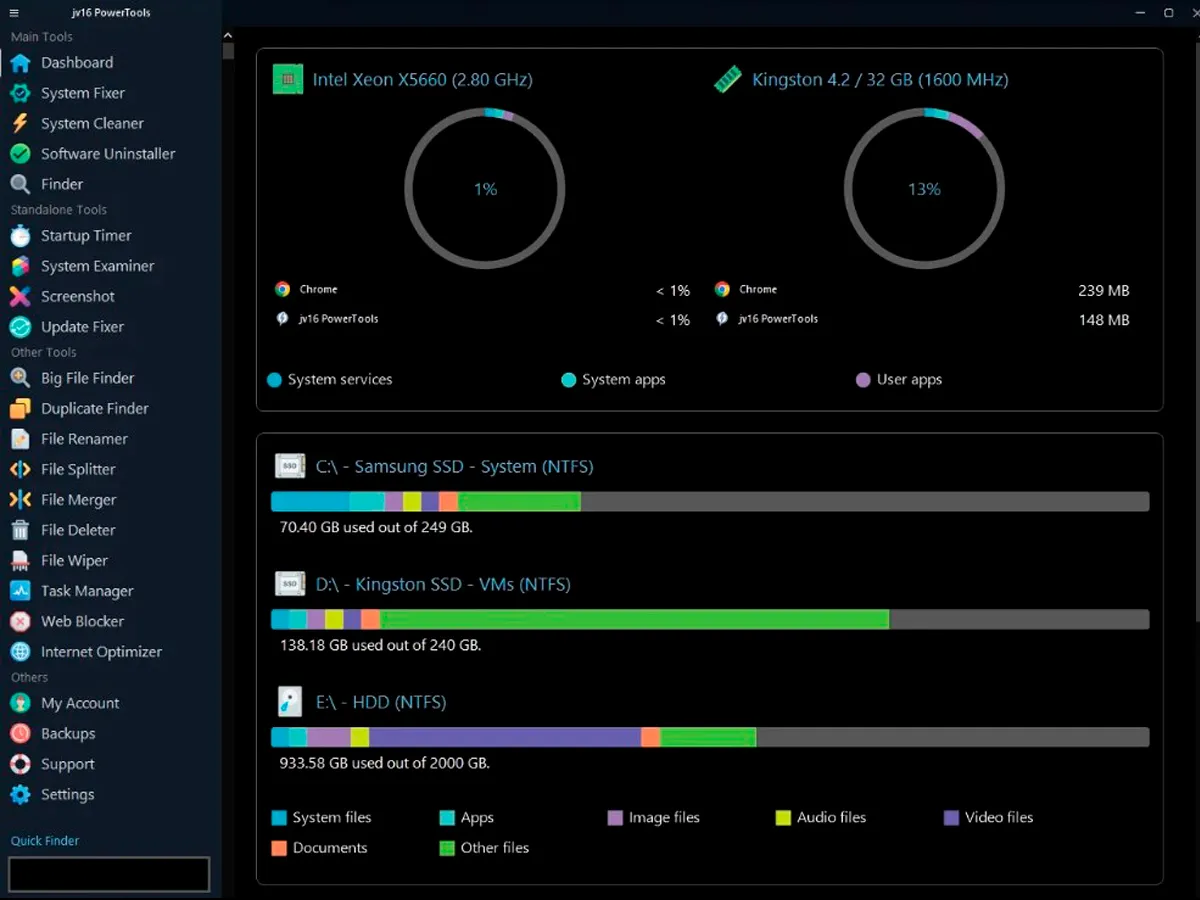Click the File Merger icon

[x=20, y=500]
